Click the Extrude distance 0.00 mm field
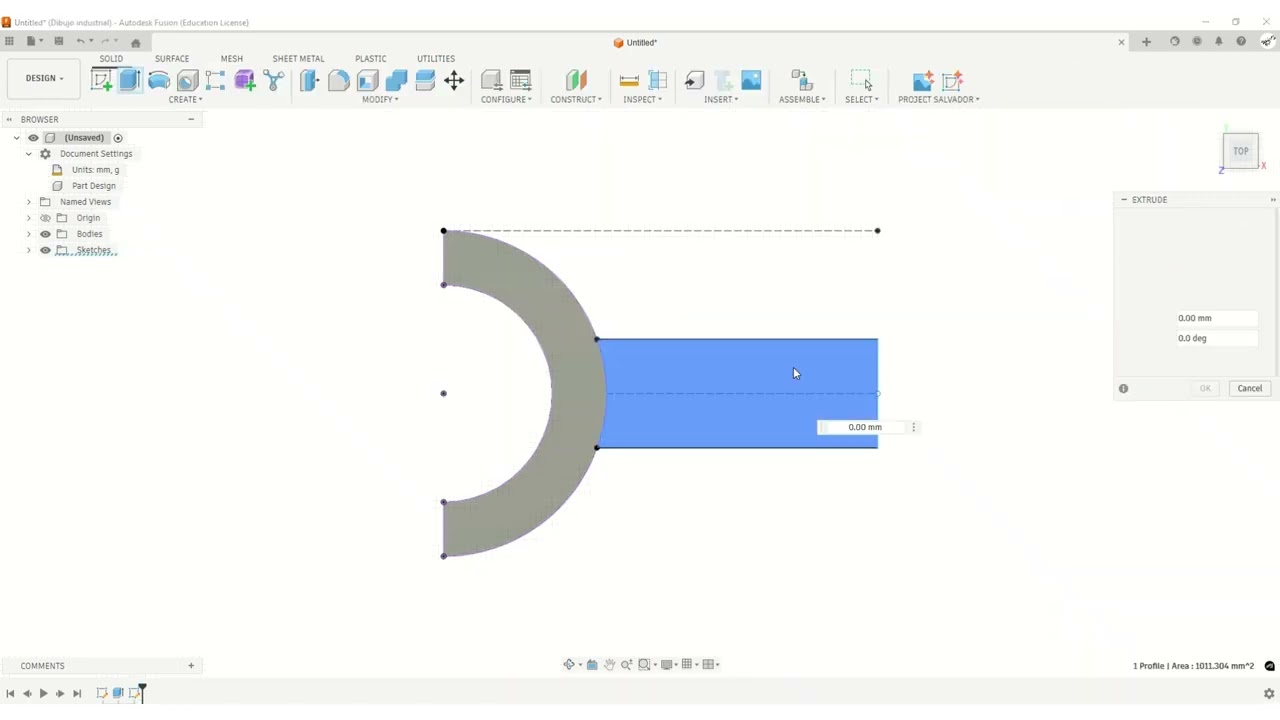 click(x=1216, y=318)
